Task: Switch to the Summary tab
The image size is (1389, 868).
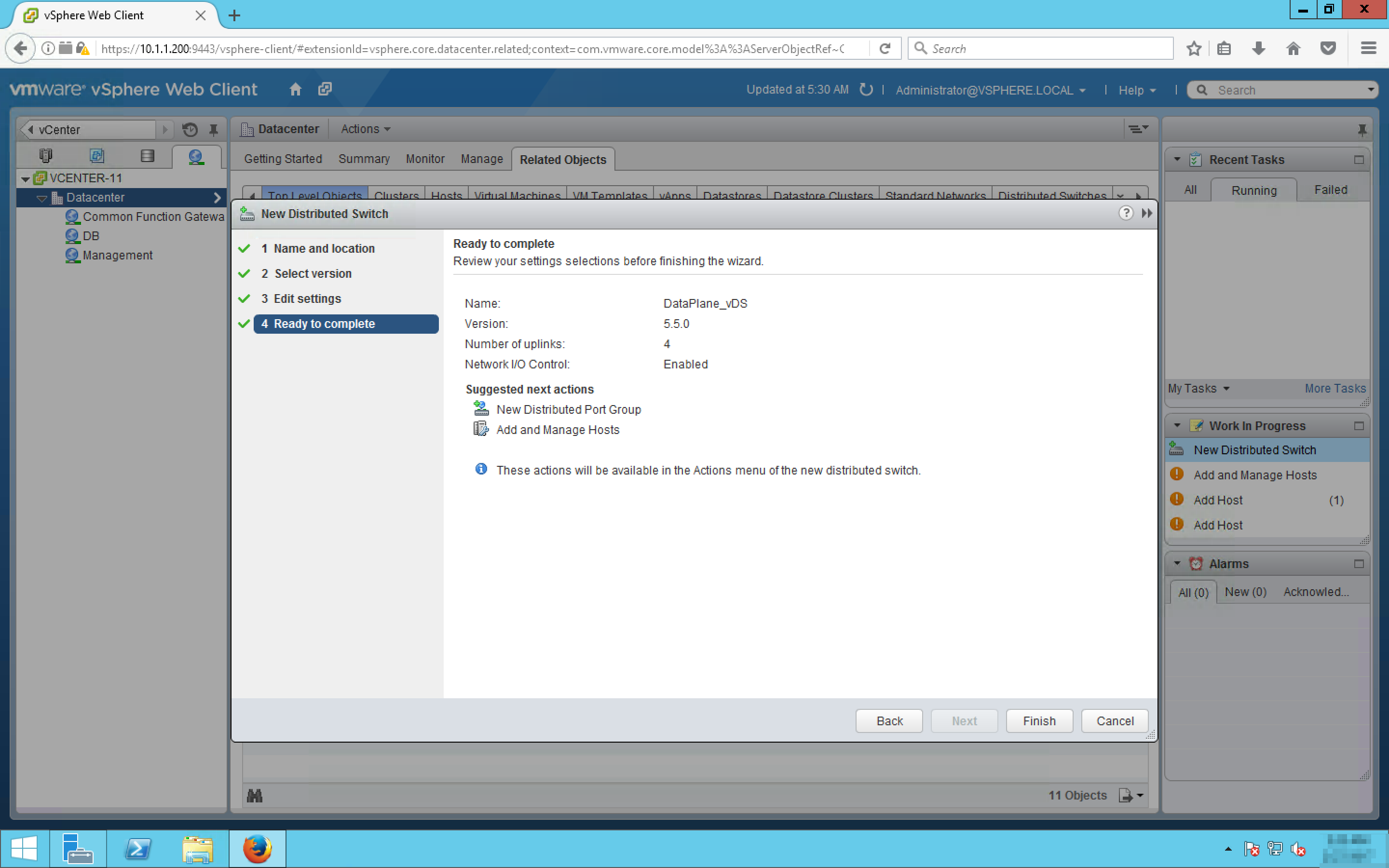Action: coord(363,159)
